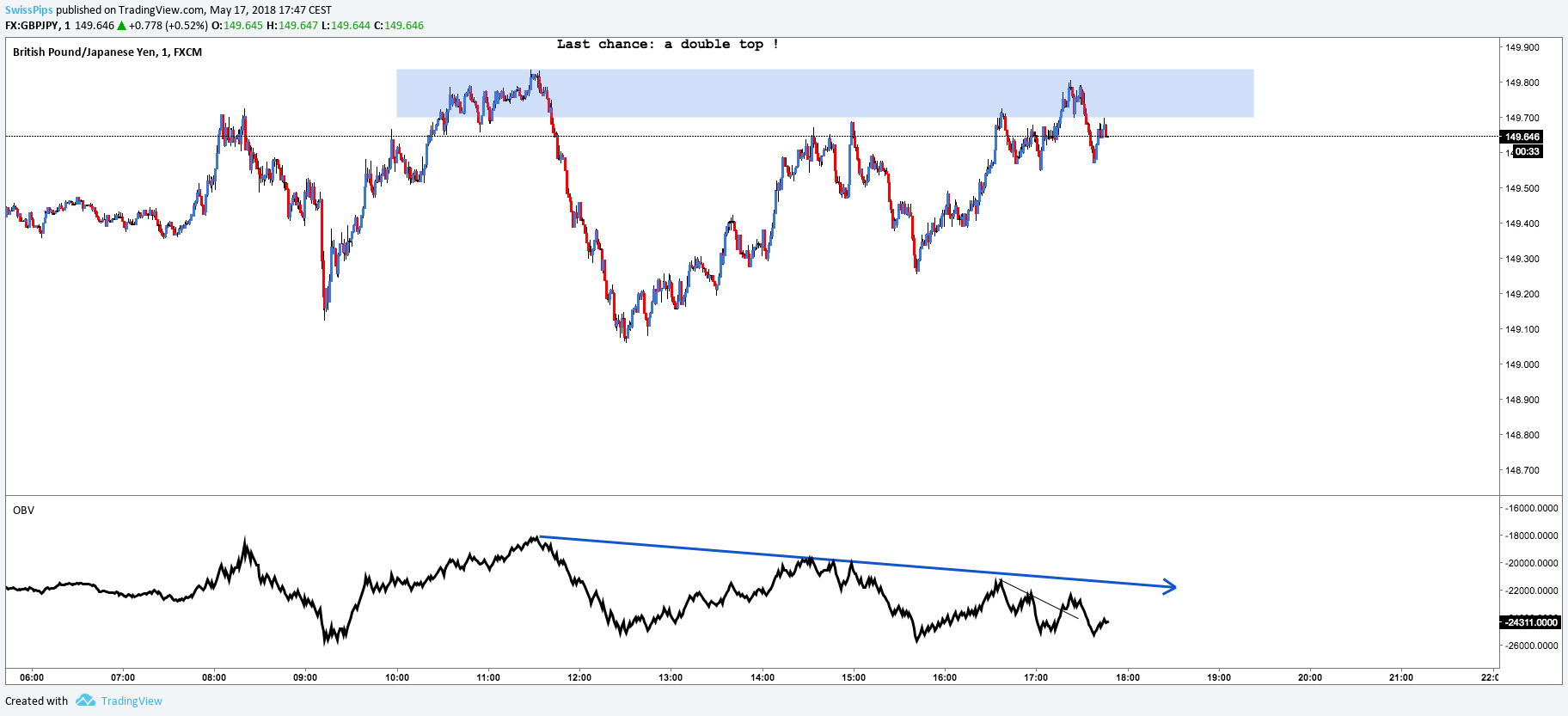Click the 14:00 time axis label
Image resolution: width=1568 pixels, height=716 pixels.
[763, 677]
